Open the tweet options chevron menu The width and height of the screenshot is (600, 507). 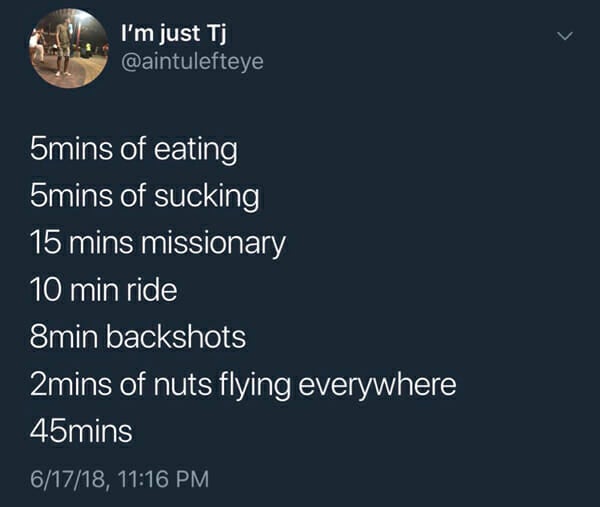[565, 36]
